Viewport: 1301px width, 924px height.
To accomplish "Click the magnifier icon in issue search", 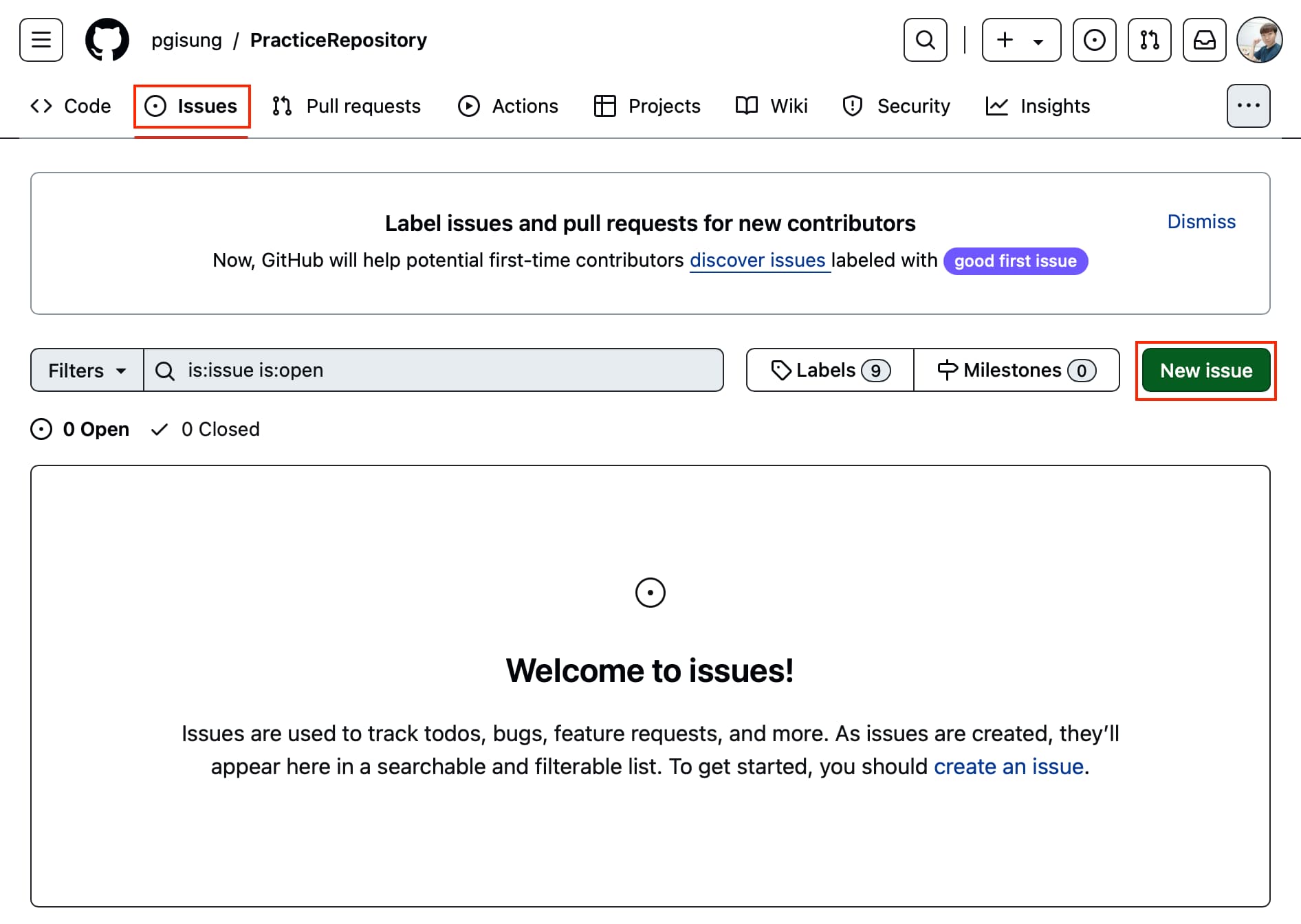I will coord(165,371).
